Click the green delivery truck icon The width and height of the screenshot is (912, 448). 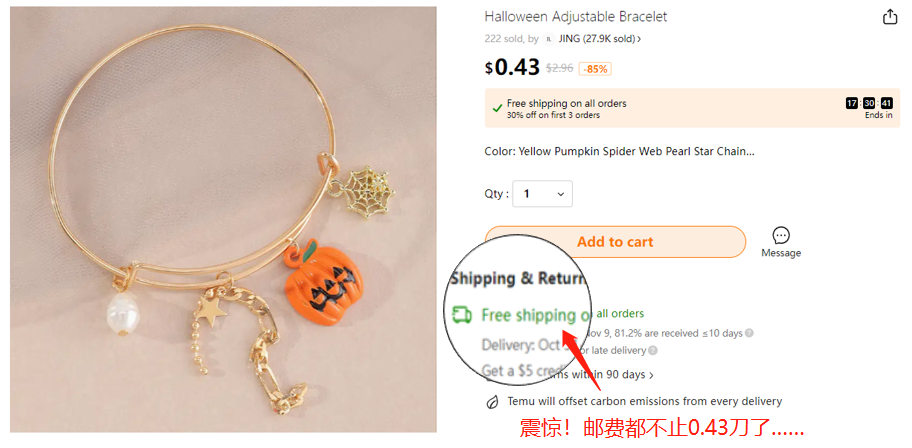click(462, 315)
